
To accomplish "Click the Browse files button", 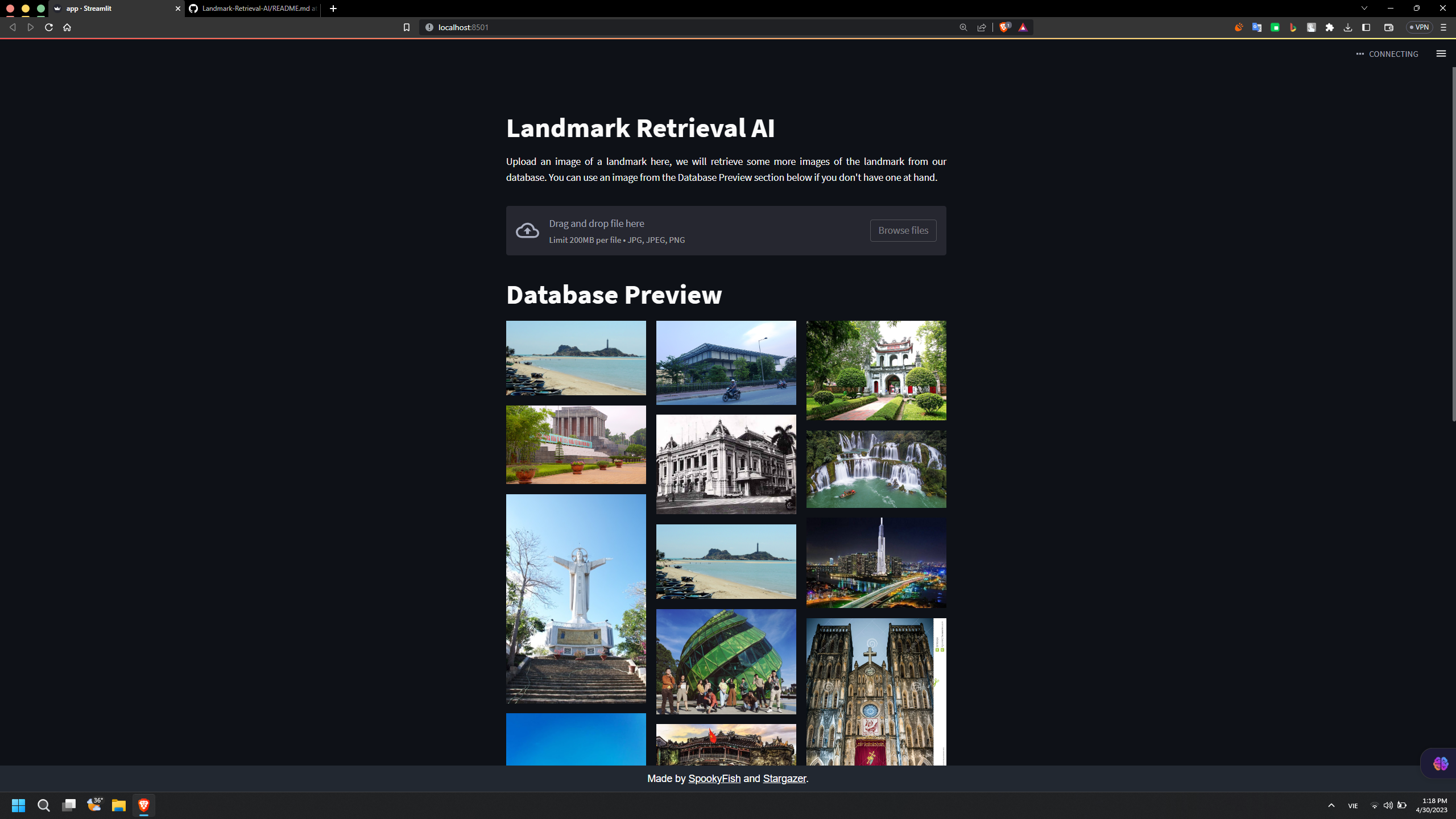I will coord(903,230).
